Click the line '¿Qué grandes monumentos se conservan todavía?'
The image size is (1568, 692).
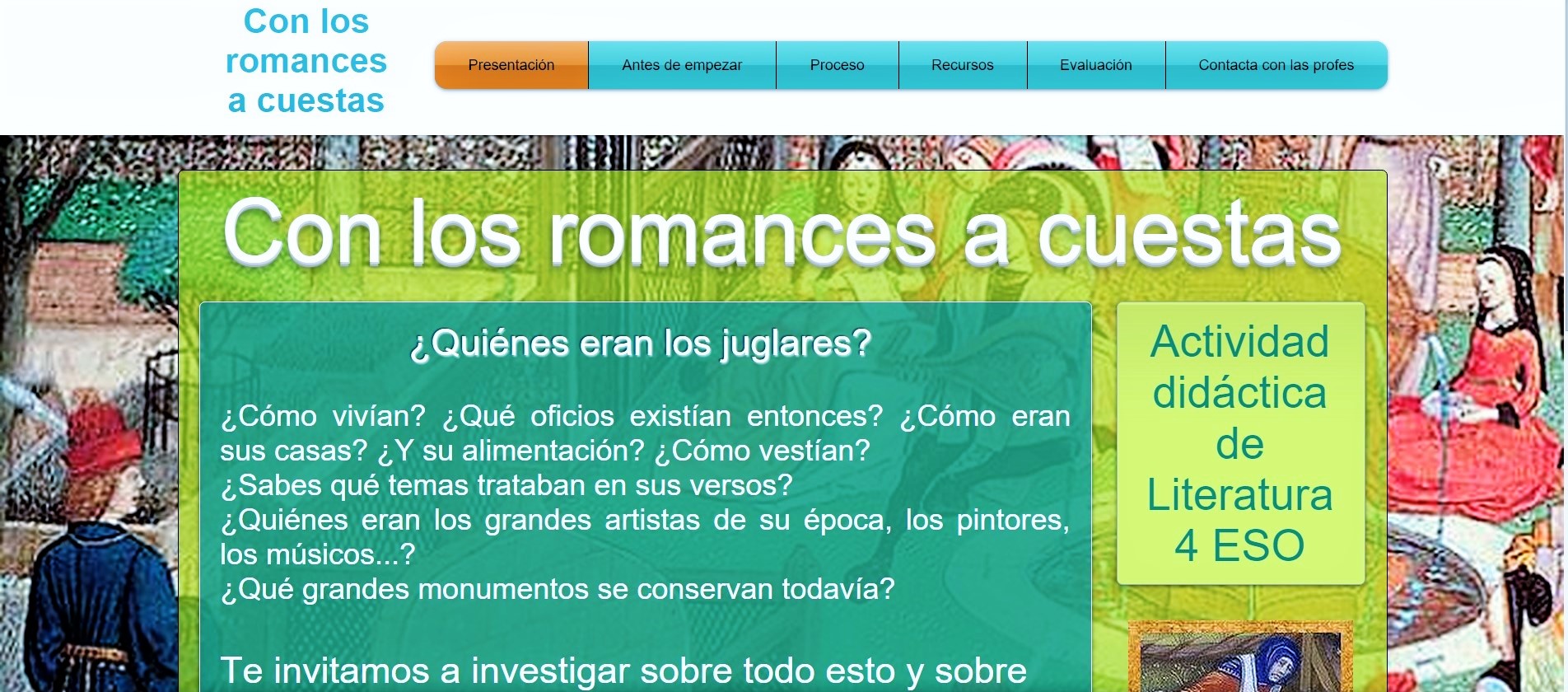[x=558, y=589]
